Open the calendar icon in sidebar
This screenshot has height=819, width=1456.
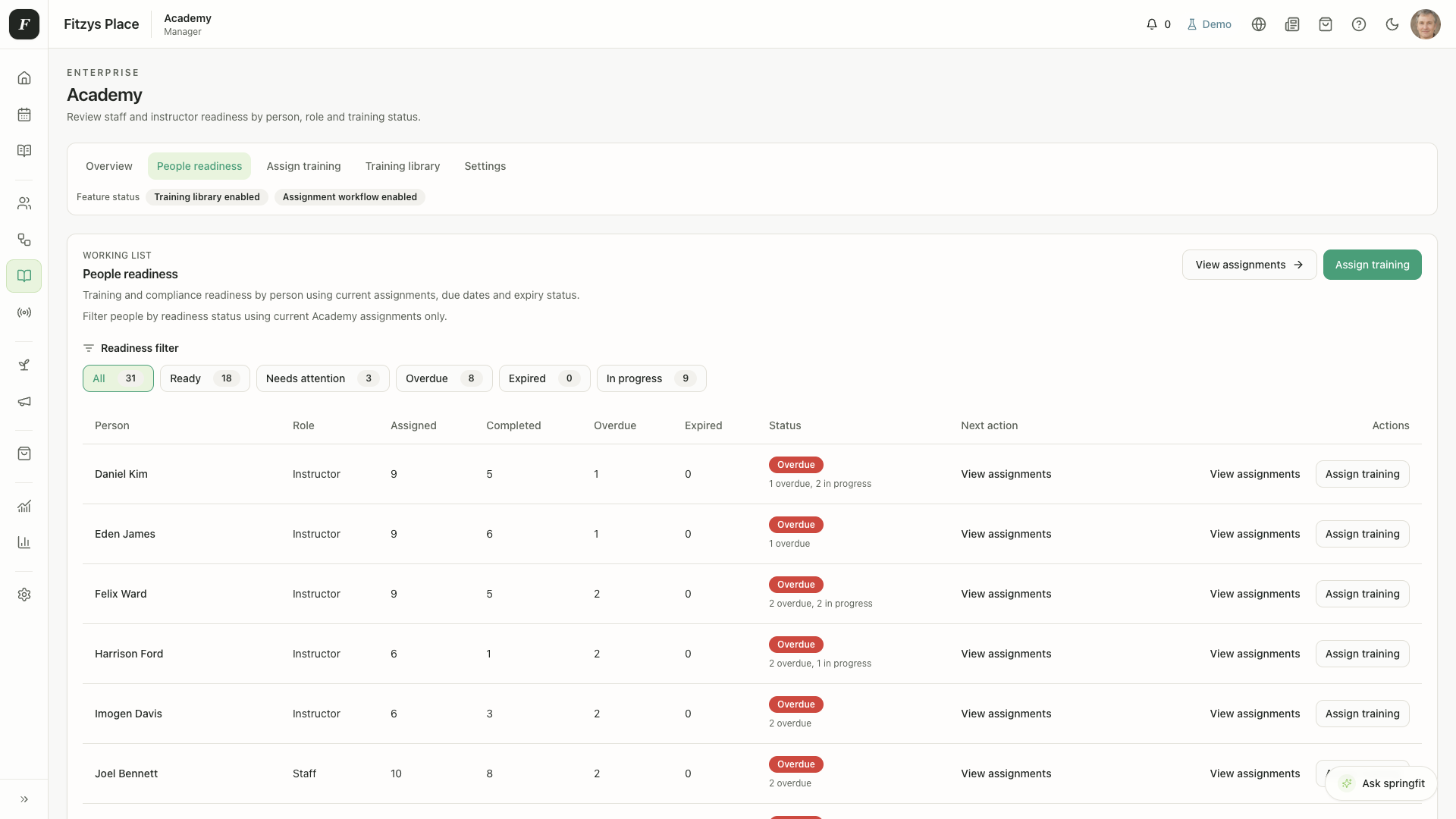24,115
